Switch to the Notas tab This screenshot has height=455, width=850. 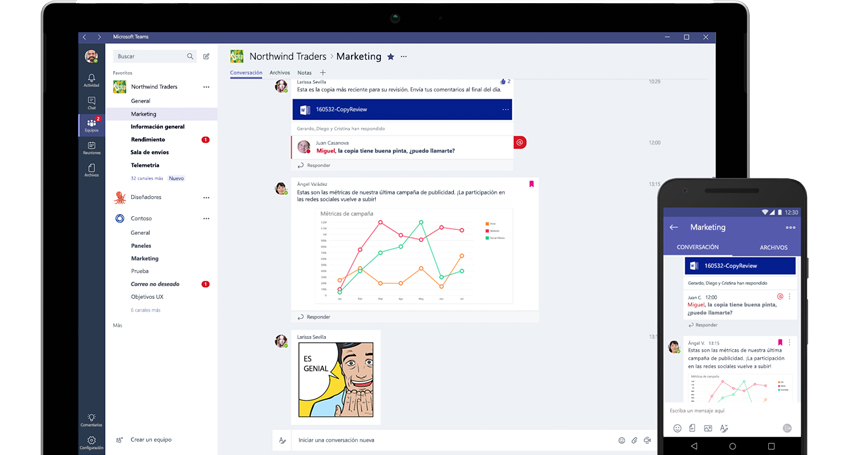point(305,73)
